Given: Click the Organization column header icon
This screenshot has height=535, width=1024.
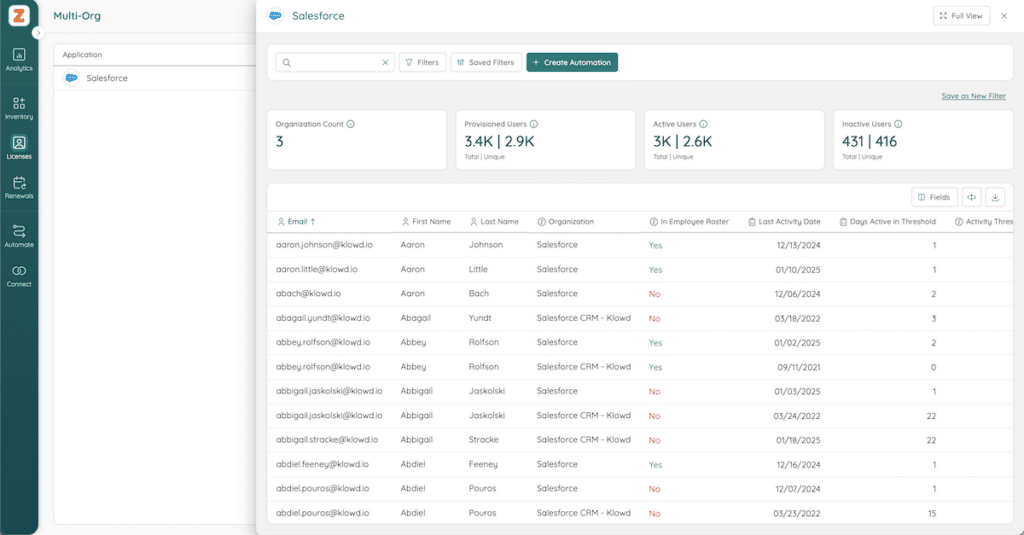Looking at the screenshot, I should click(541, 221).
